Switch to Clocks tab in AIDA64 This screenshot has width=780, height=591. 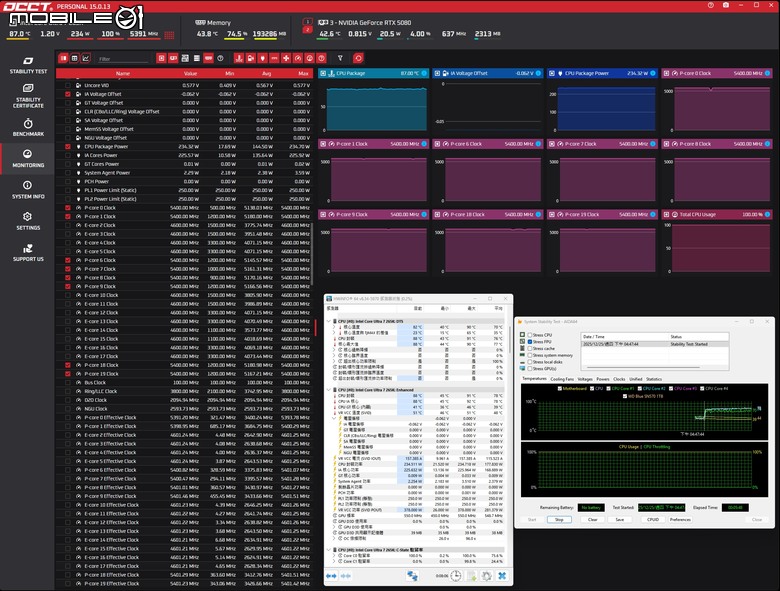point(619,379)
